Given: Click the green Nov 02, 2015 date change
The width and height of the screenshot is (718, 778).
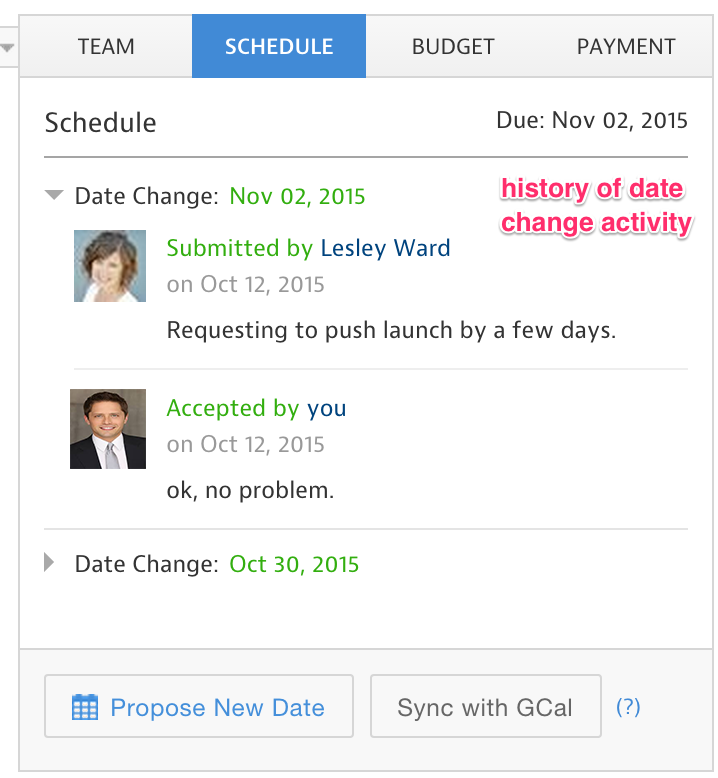Looking at the screenshot, I should tap(297, 196).
